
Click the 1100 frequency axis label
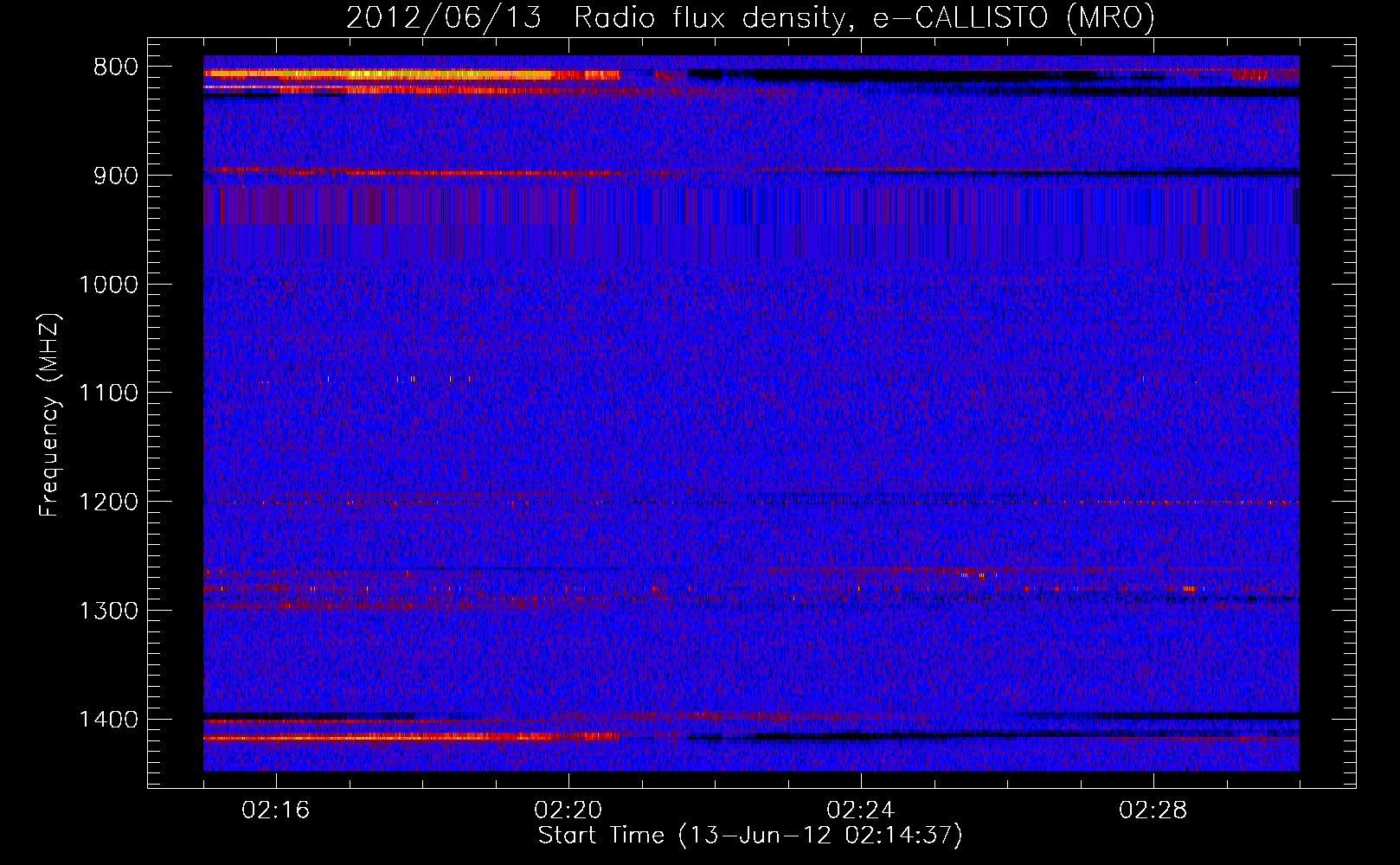[x=108, y=394]
